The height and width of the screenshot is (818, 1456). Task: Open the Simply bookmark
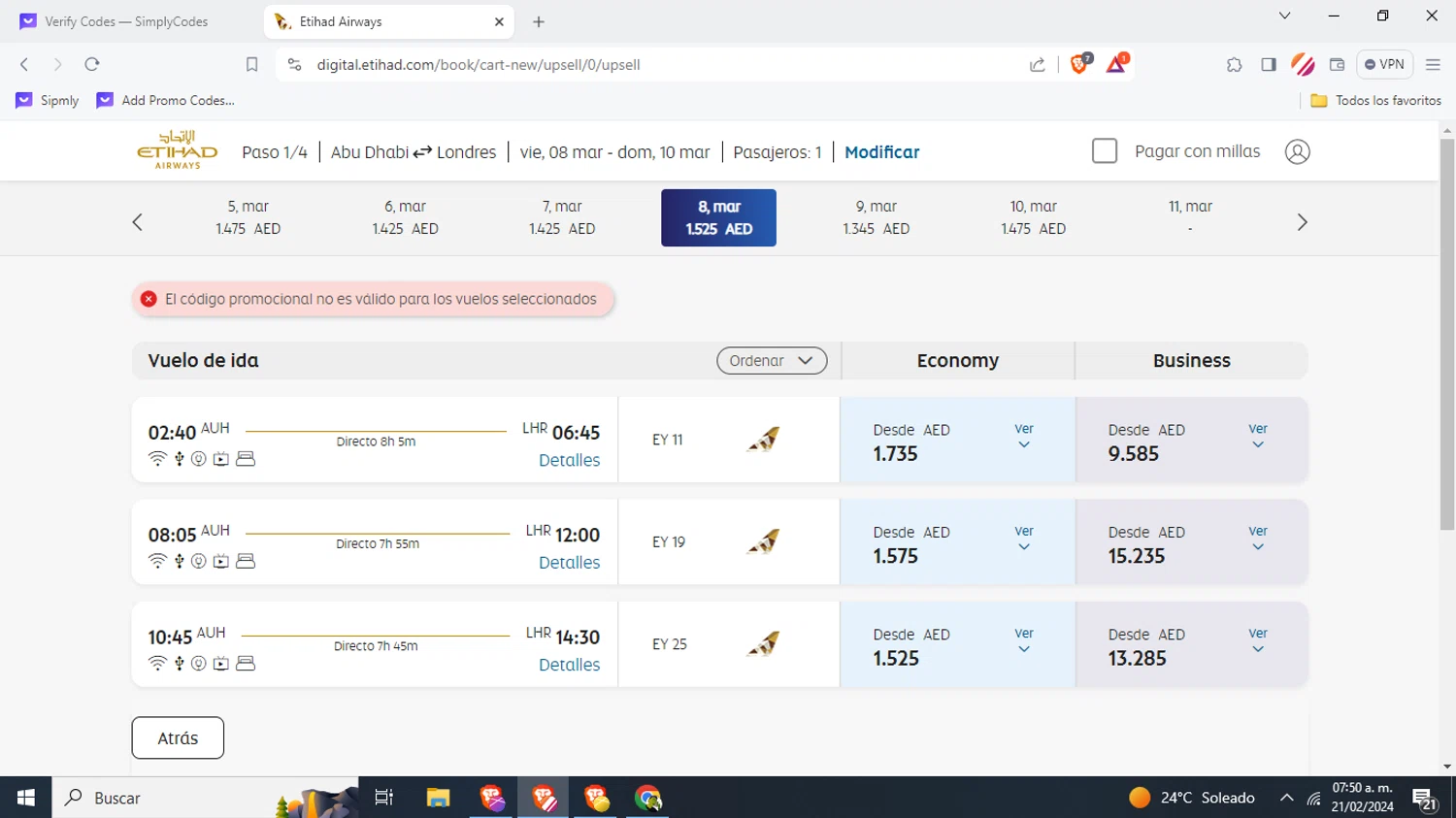click(x=48, y=100)
